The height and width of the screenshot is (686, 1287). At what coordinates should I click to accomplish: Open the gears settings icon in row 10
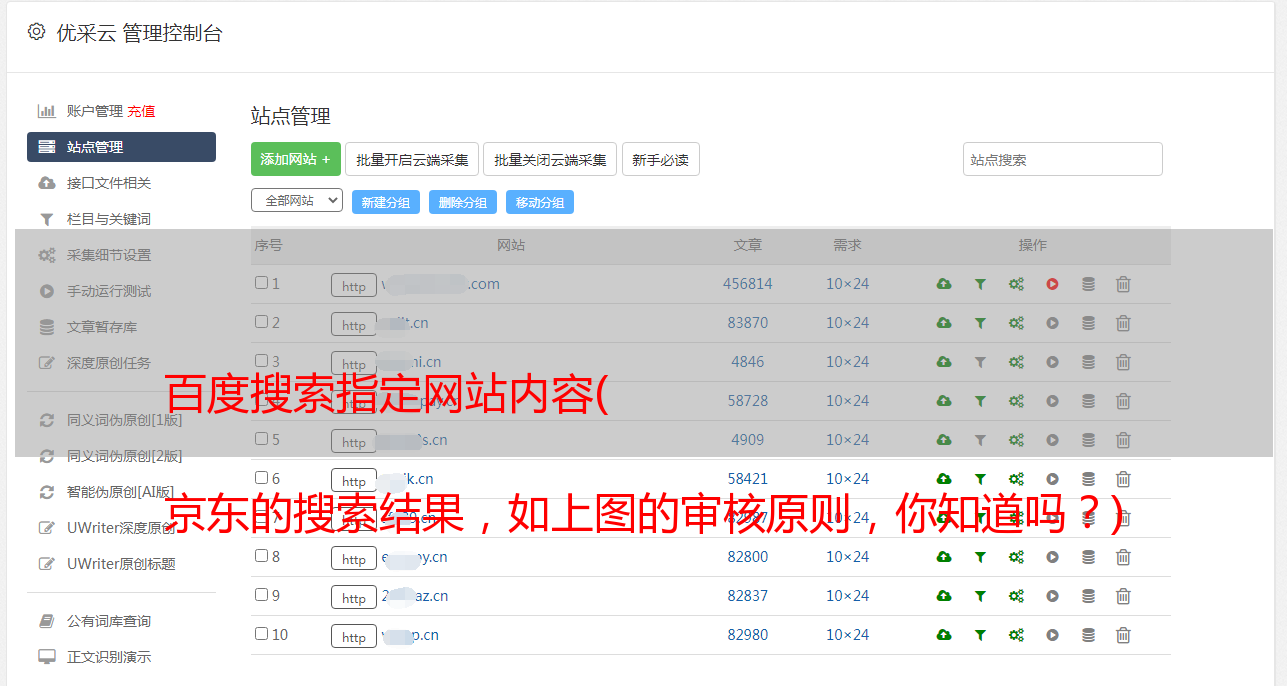coord(1016,635)
